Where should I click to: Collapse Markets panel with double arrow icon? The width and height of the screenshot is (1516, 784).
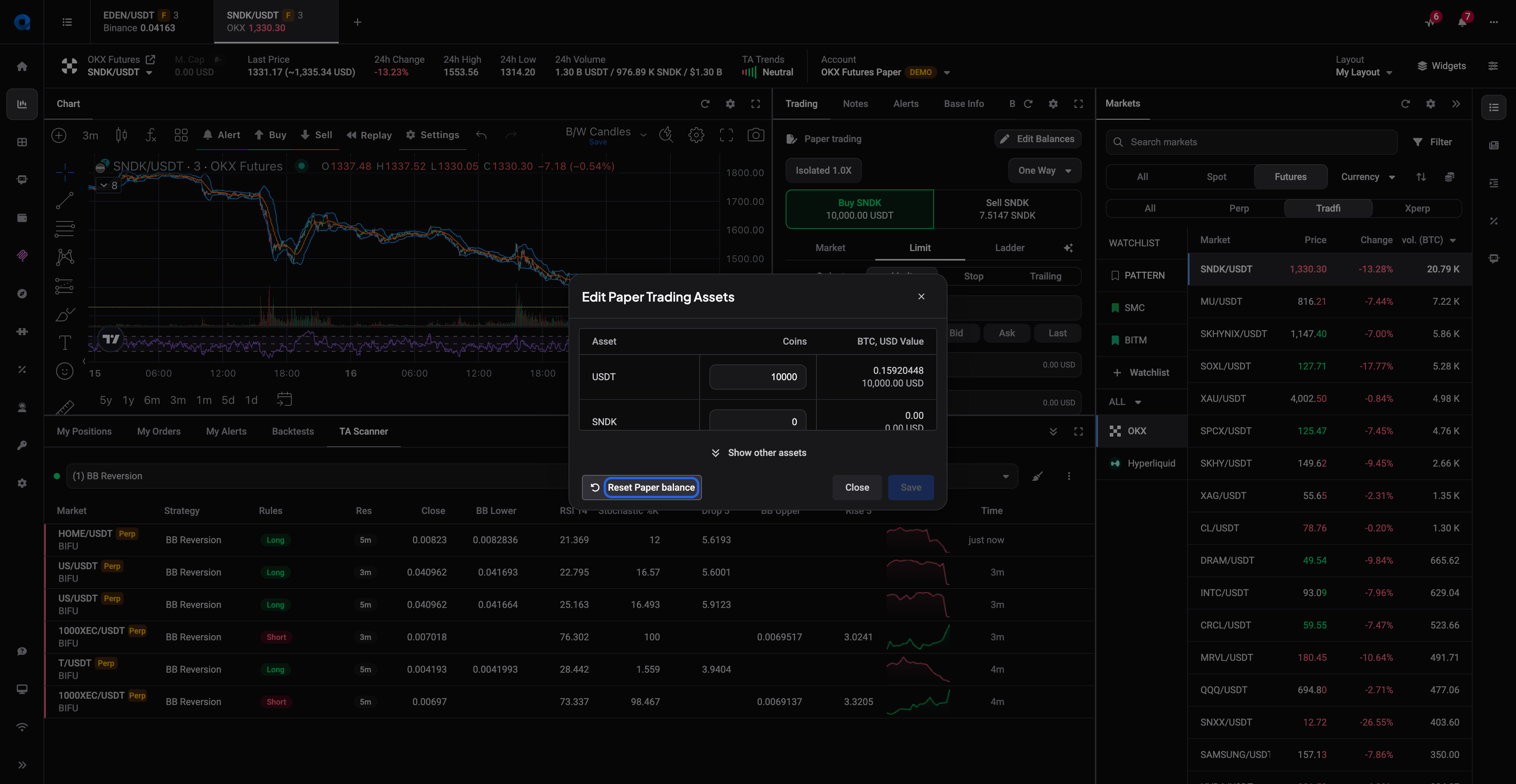[1456, 103]
